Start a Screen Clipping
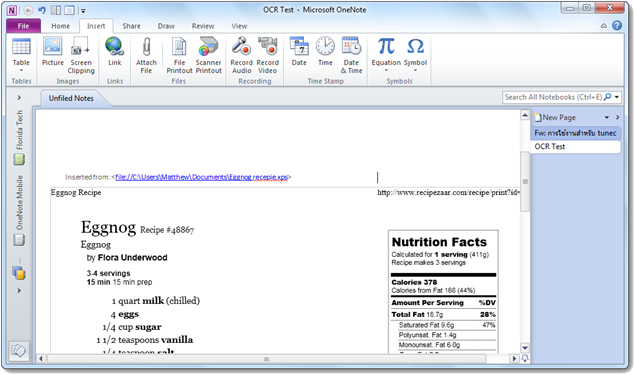634x374 pixels. coord(81,55)
